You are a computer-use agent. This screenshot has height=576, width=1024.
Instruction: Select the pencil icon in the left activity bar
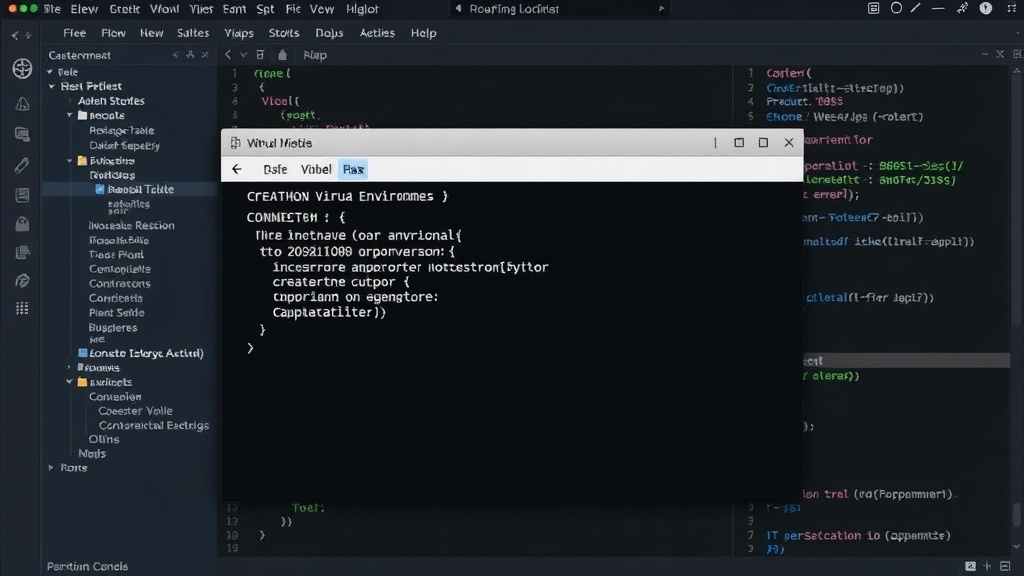(22, 165)
